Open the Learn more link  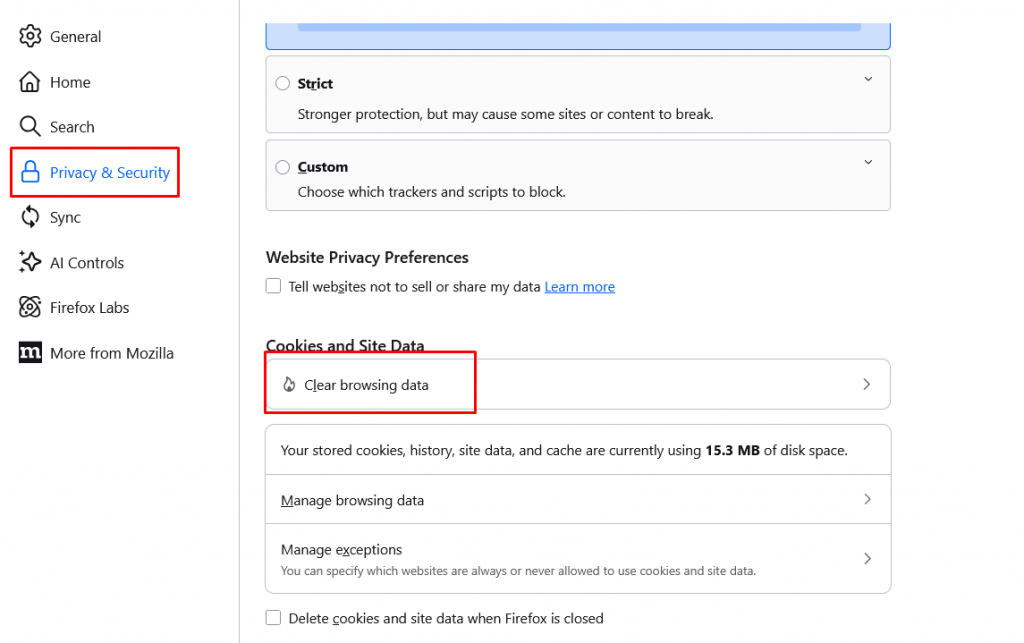[579, 287]
